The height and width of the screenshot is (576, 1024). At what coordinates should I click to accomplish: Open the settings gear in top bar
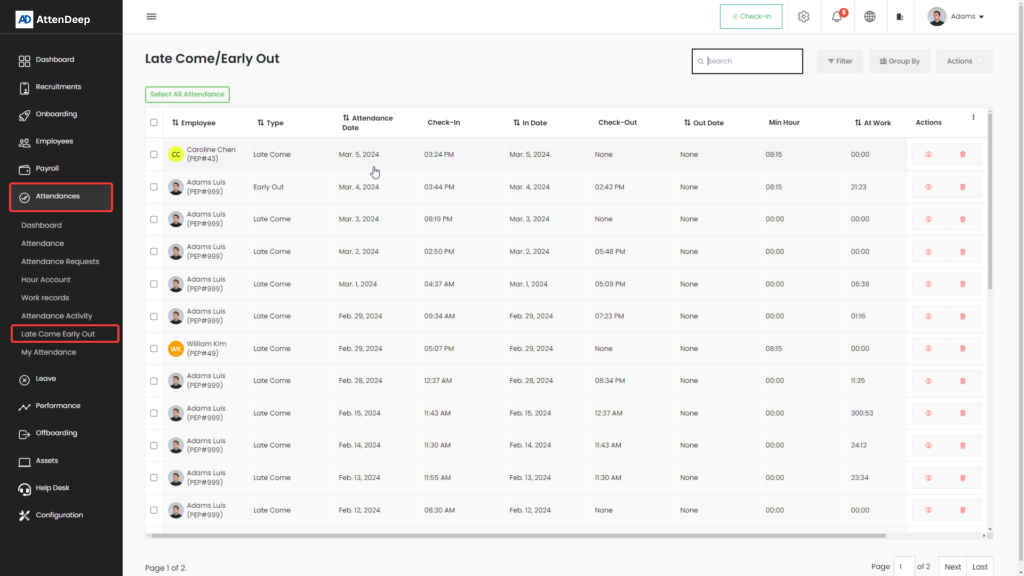pyautogui.click(x=803, y=17)
